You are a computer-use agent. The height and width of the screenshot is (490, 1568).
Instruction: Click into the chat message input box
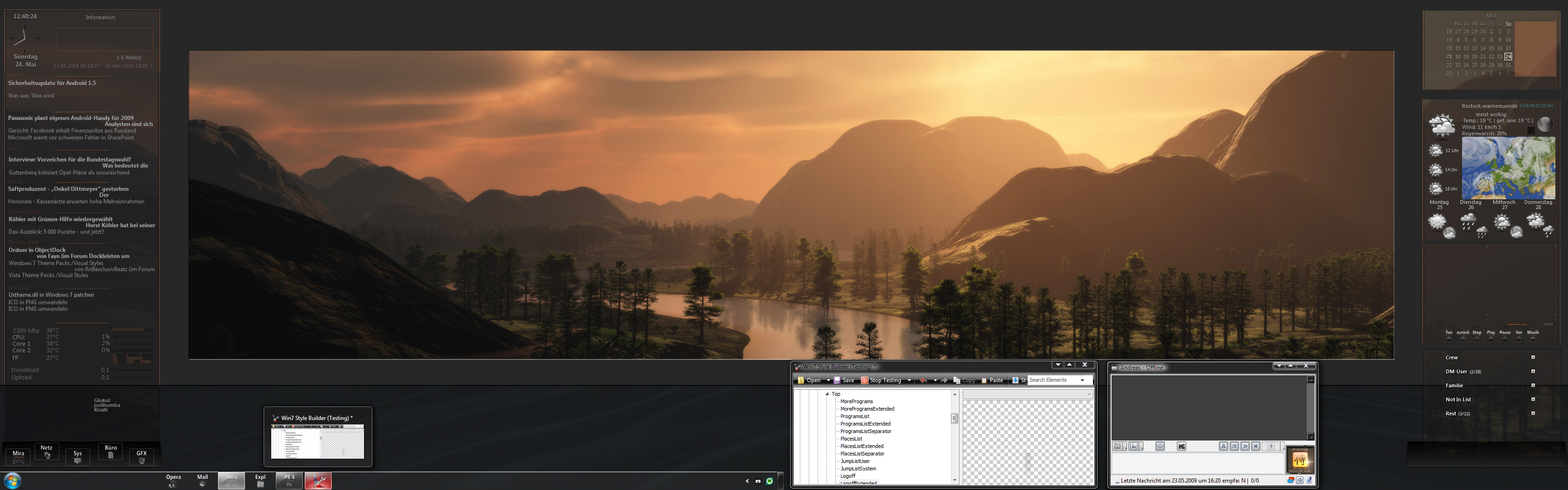click(1198, 463)
